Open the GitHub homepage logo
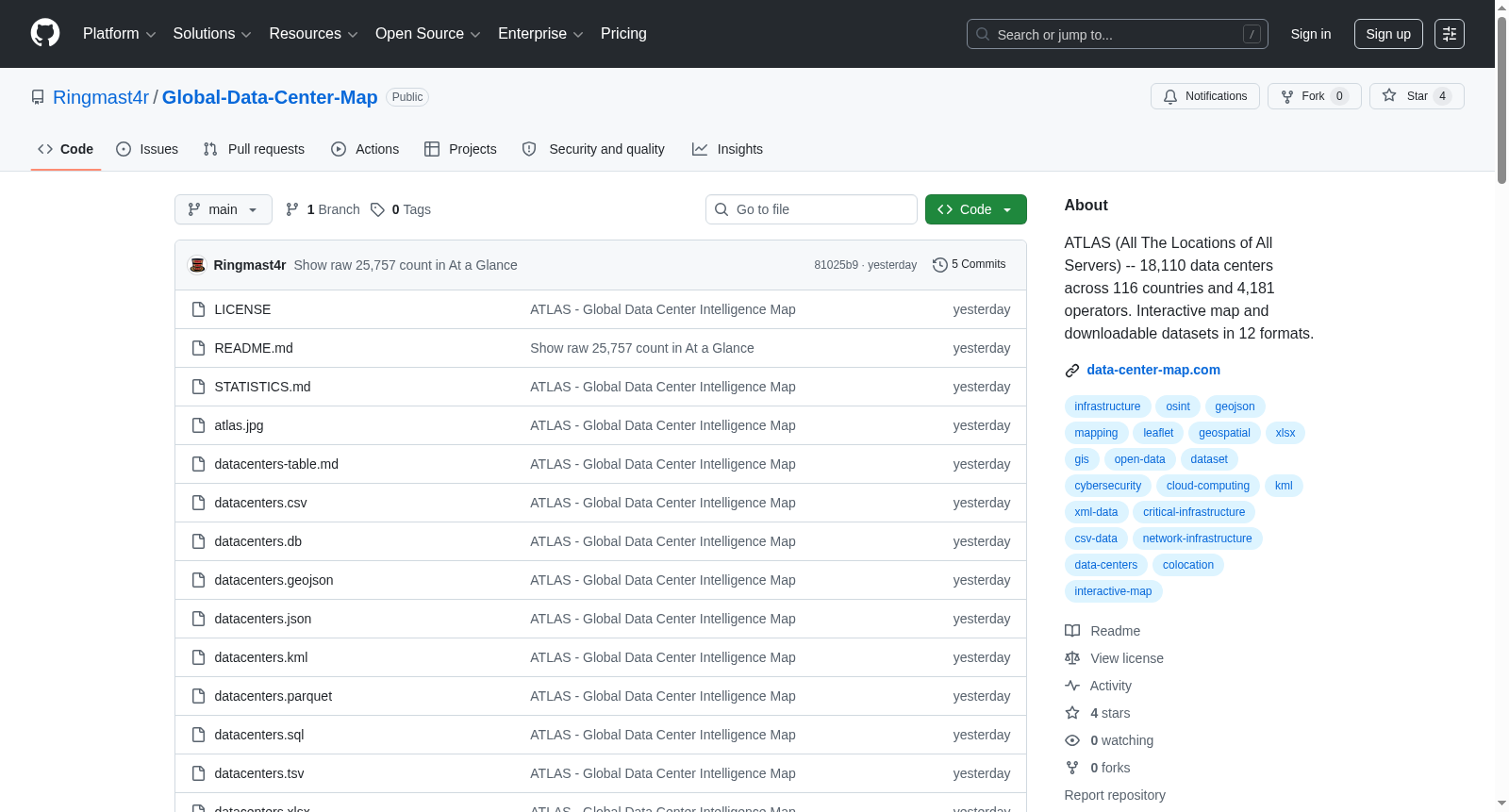 pos(45,33)
